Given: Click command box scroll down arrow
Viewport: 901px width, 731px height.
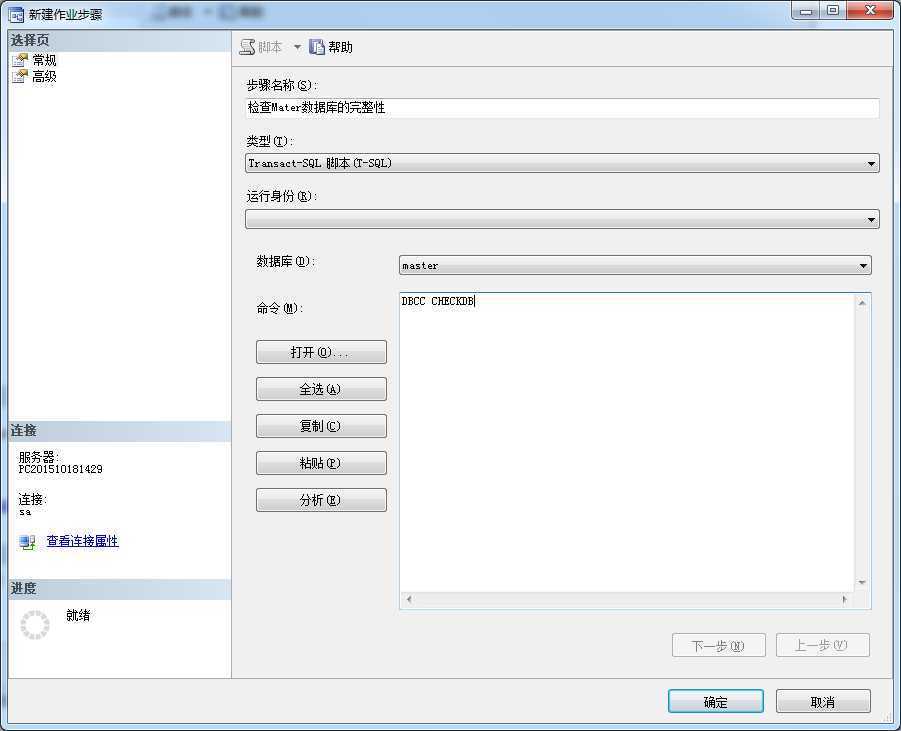Looking at the screenshot, I should (x=862, y=583).
